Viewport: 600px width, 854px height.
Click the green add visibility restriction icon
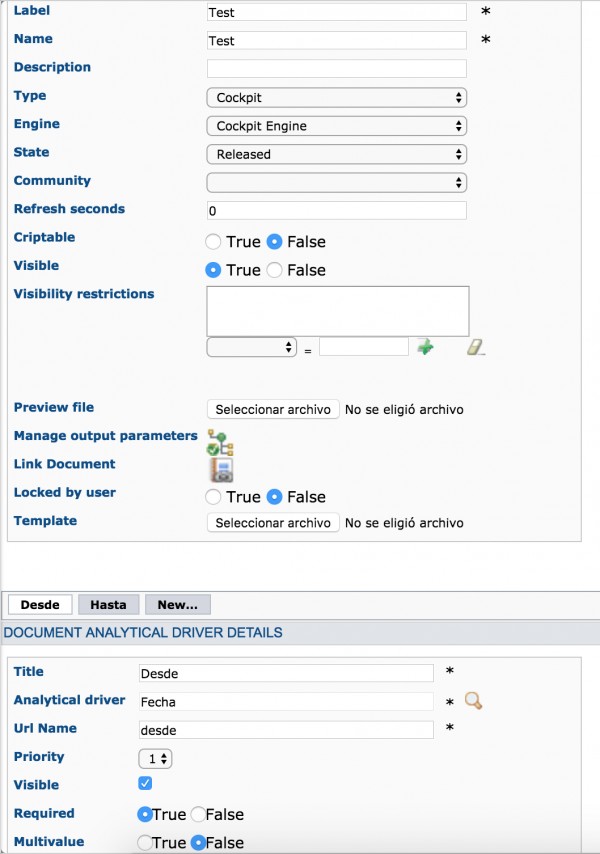click(x=425, y=346)
